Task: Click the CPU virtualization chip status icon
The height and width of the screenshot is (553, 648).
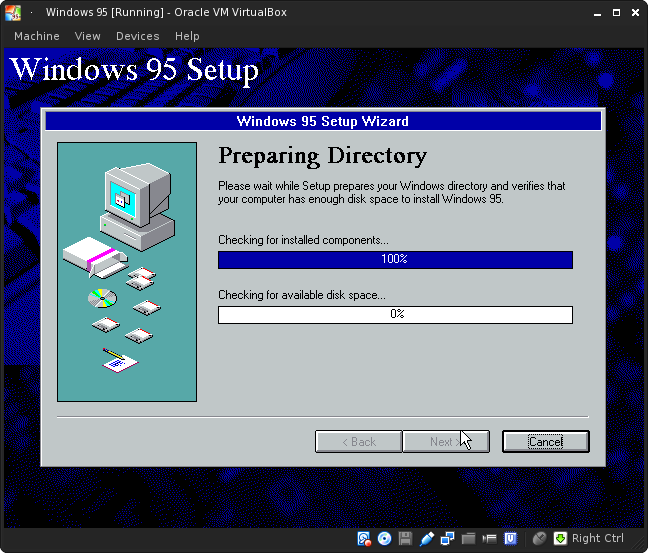Action: click(510, 539)
